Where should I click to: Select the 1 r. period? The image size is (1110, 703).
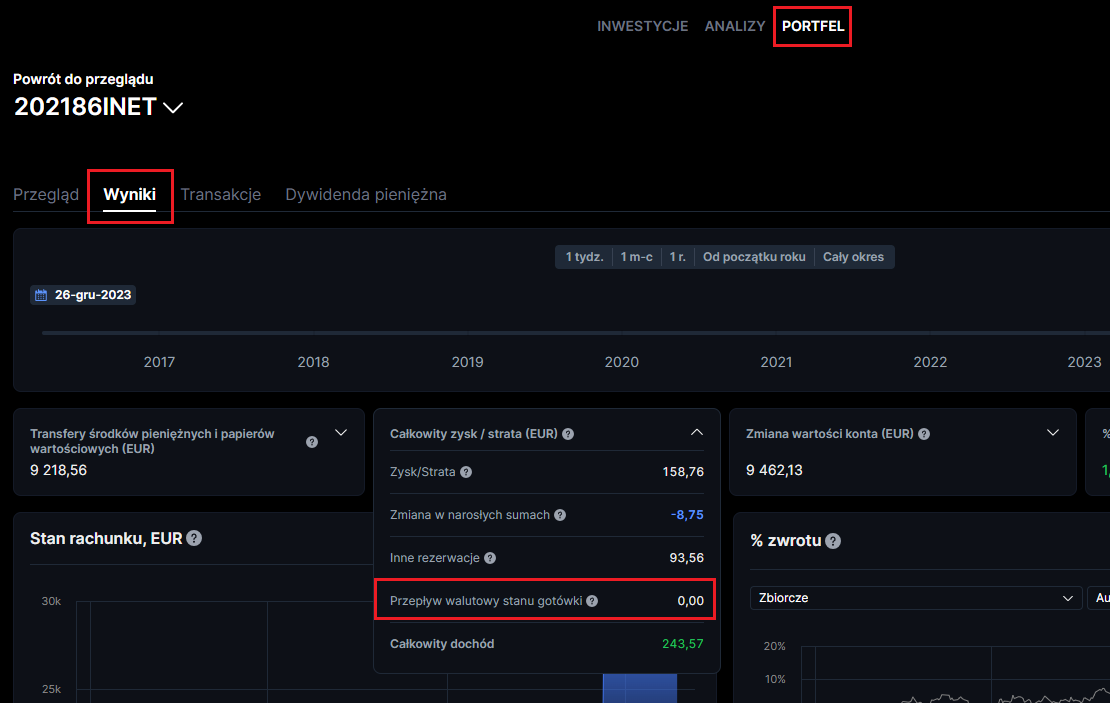677,257
